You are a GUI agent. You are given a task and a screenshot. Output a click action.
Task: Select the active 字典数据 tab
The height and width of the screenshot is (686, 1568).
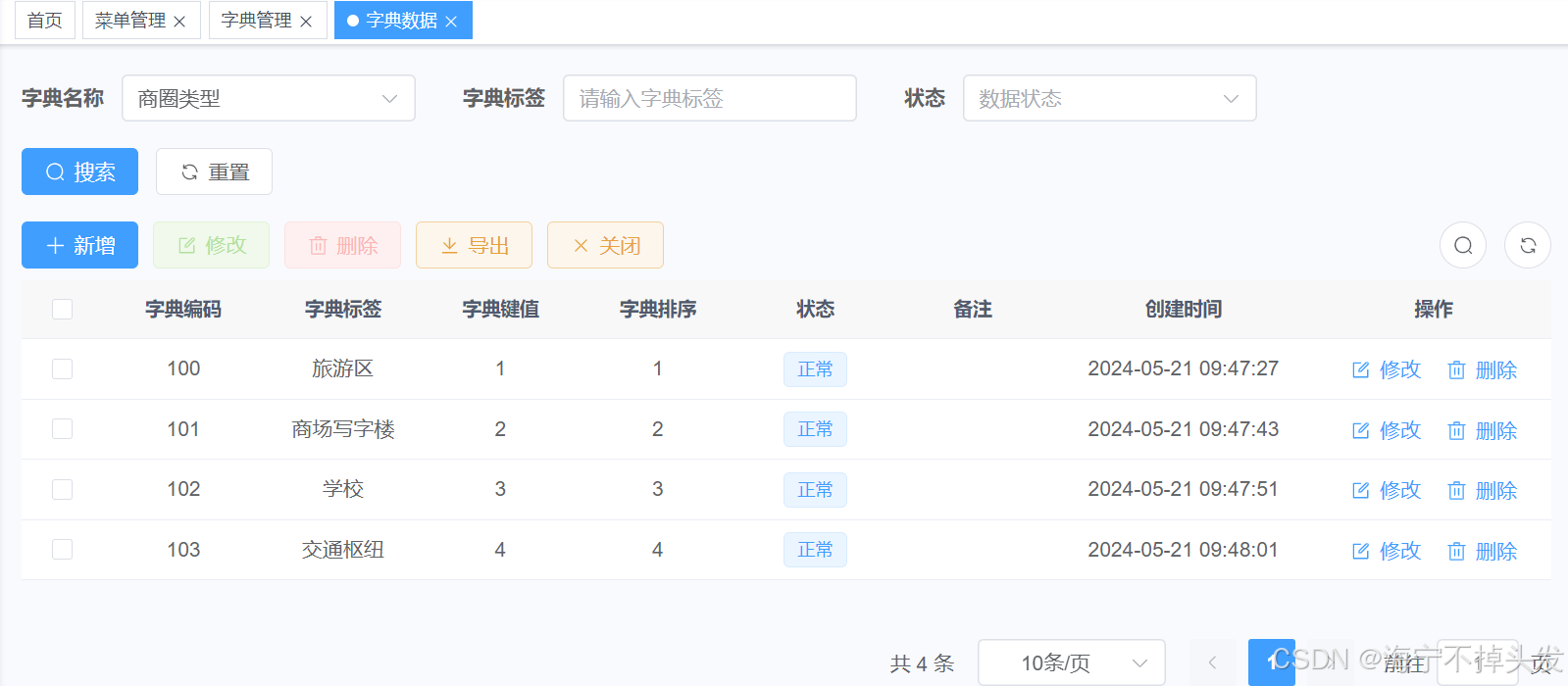point(401,21)
